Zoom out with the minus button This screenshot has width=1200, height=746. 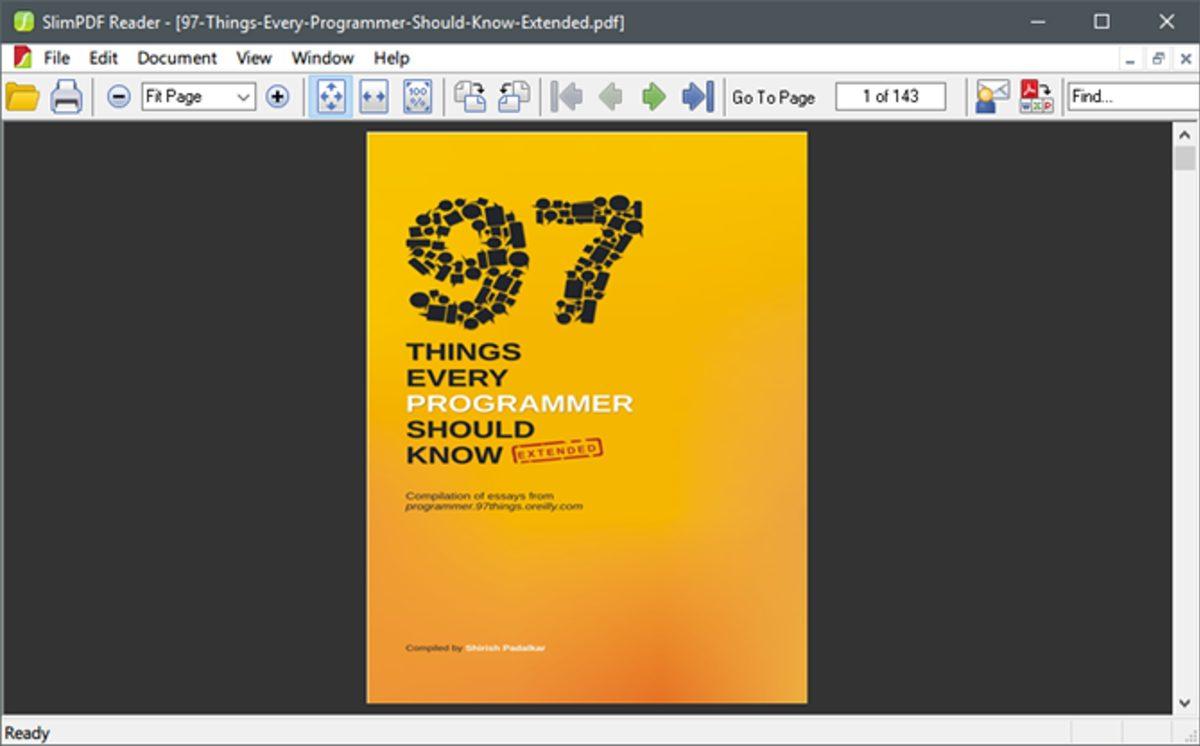pyautogui.click(x=119, y=97)
